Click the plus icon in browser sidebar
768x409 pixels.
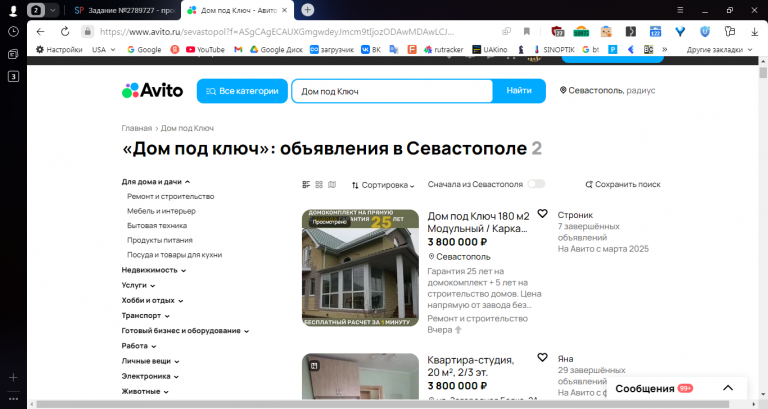click(13, 377)
